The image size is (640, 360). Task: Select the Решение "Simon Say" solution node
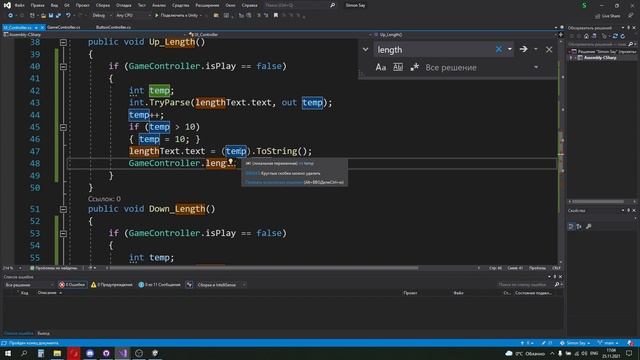pos(604,51)
